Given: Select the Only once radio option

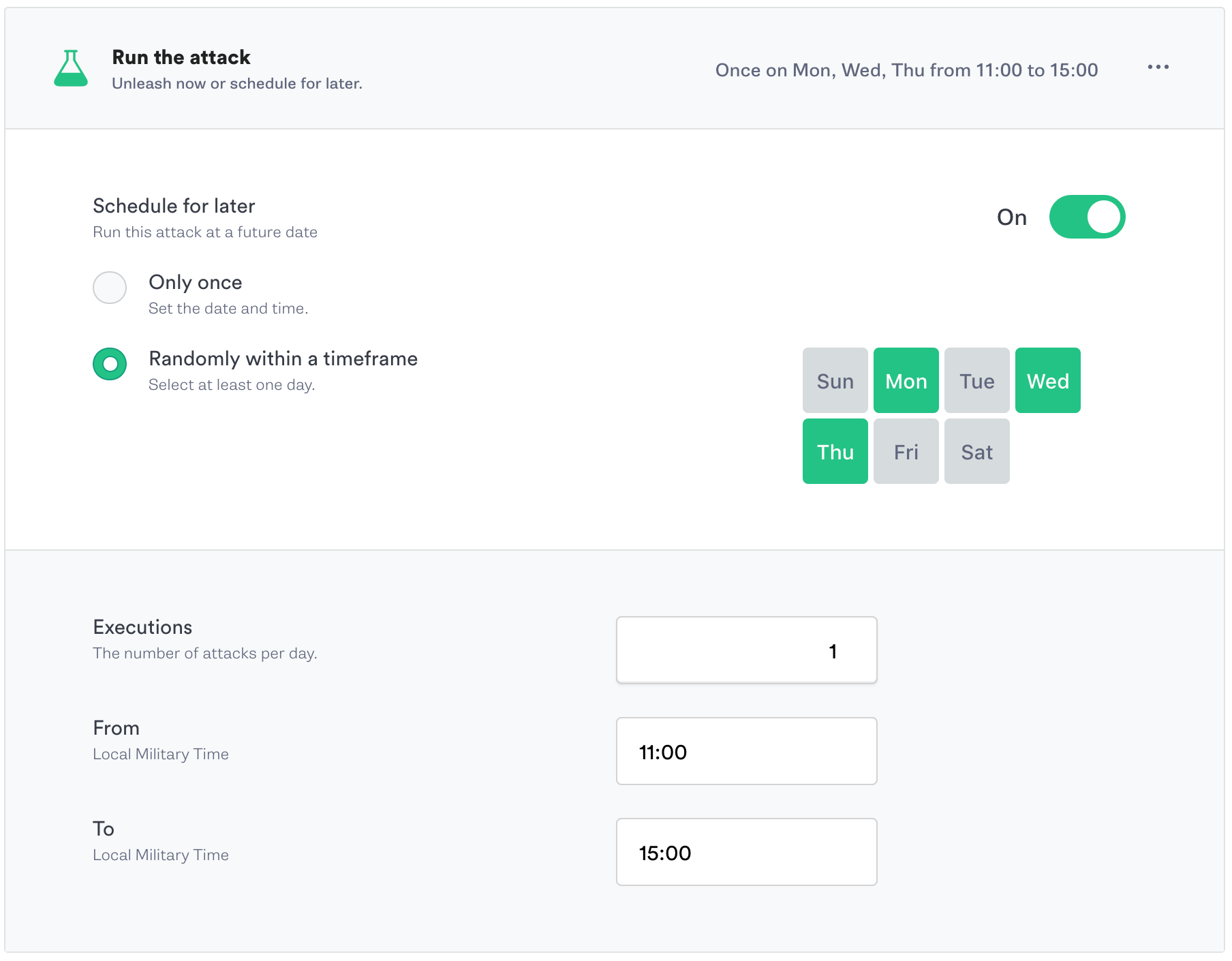Looking at the screenshot, I should tap(110, 288).
